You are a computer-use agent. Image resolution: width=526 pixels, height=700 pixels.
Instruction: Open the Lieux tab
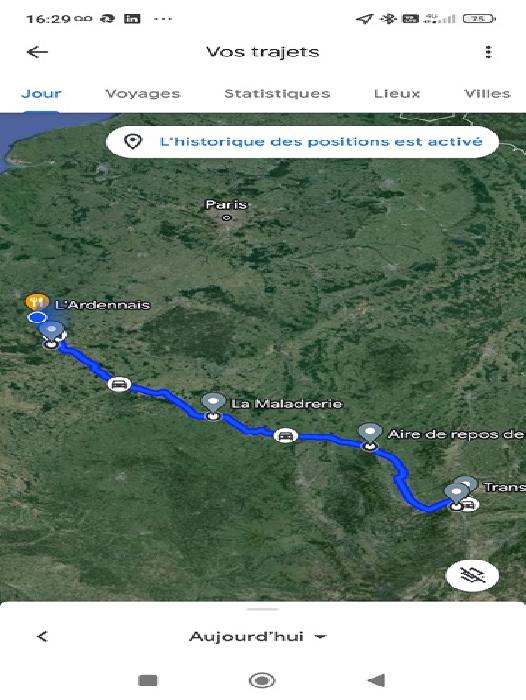[397, 94]
